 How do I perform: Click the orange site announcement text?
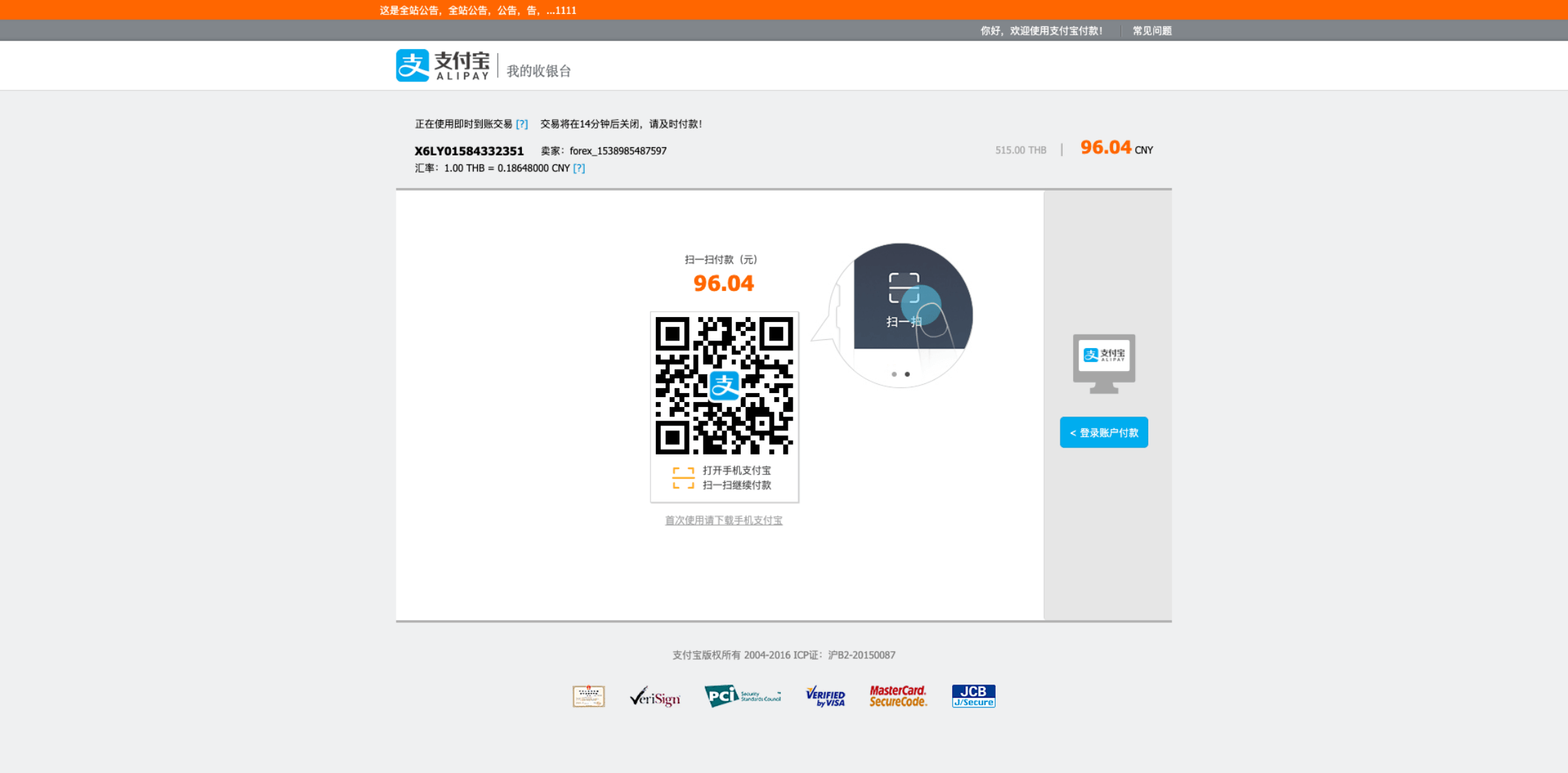point(478,10)
